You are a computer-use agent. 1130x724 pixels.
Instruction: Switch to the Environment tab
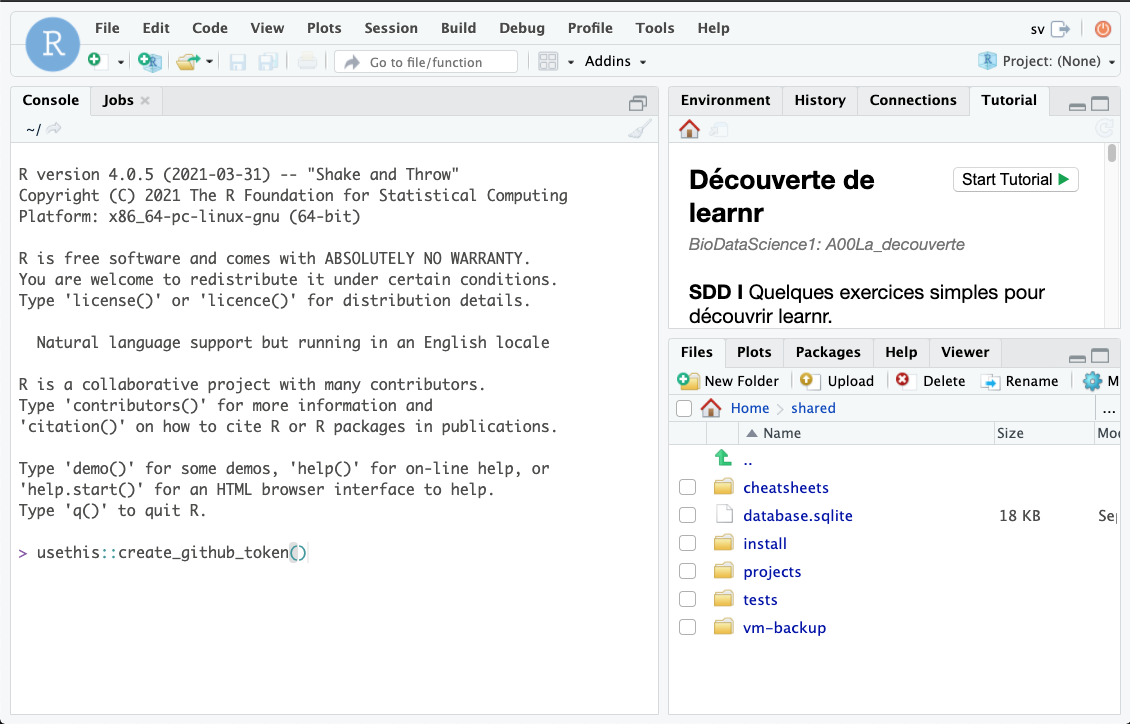point(726,100)
